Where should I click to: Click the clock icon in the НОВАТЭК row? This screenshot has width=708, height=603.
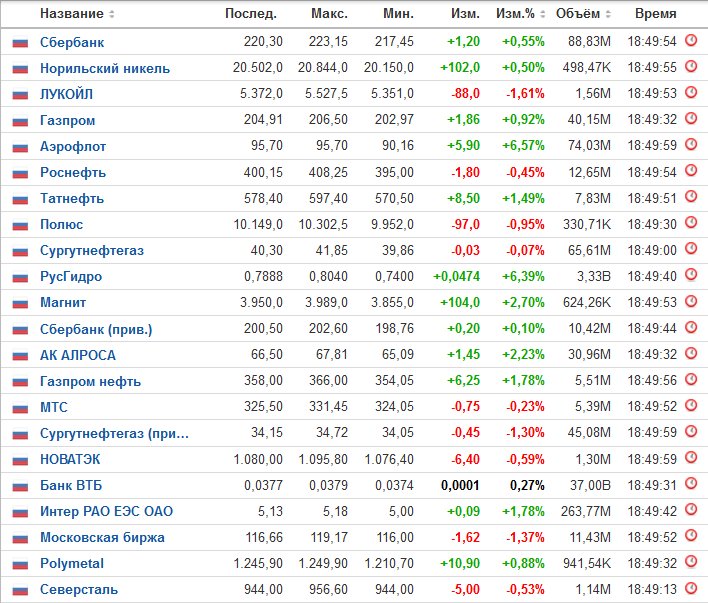pos(691,457)
